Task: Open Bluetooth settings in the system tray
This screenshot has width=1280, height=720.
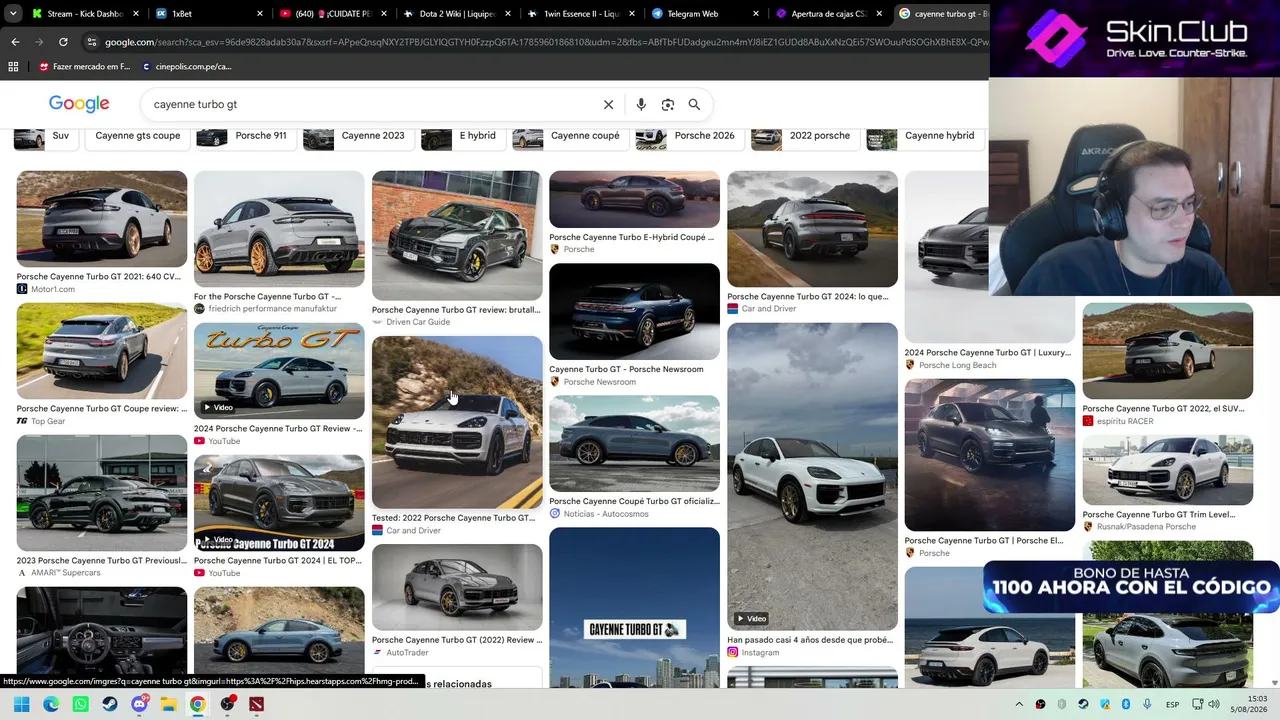Action: click(1126, 704)
